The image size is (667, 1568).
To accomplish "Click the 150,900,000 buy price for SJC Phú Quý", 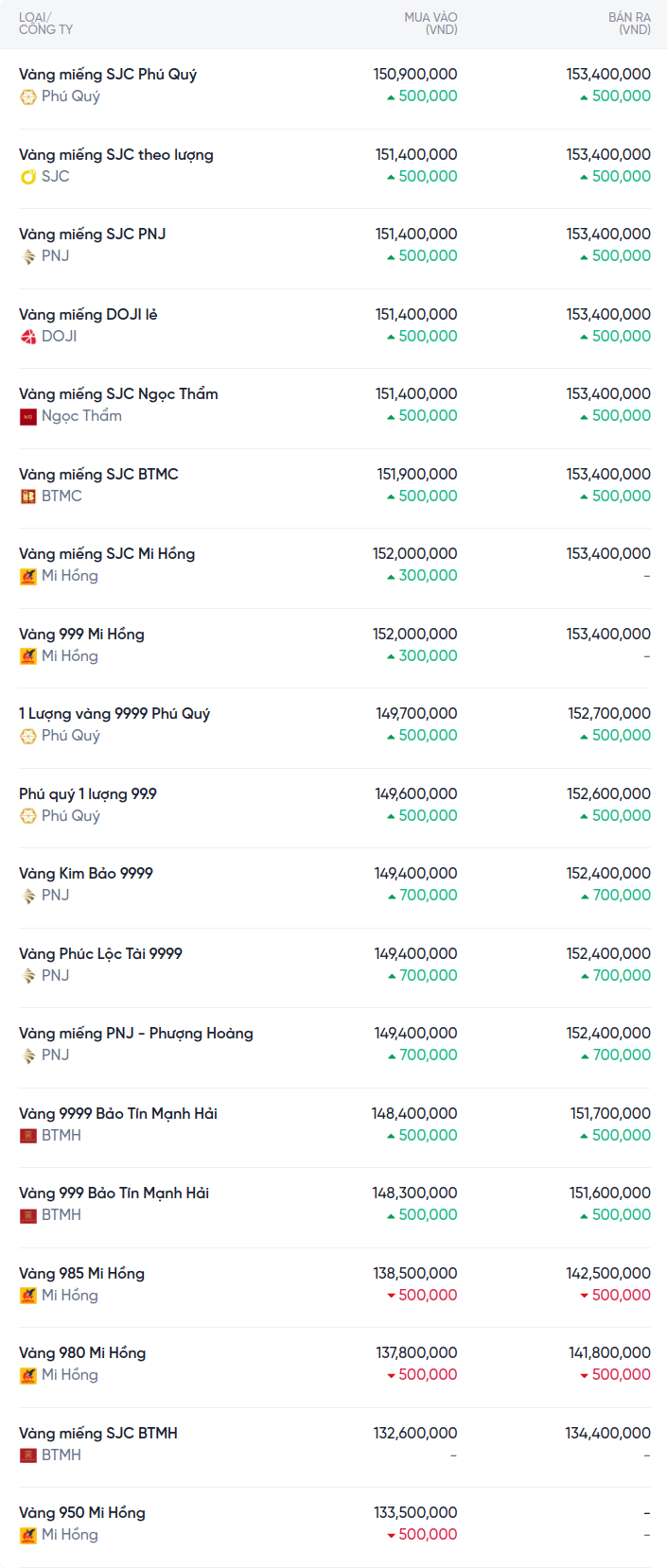I will pyautogui.click(x=415, y=75).
